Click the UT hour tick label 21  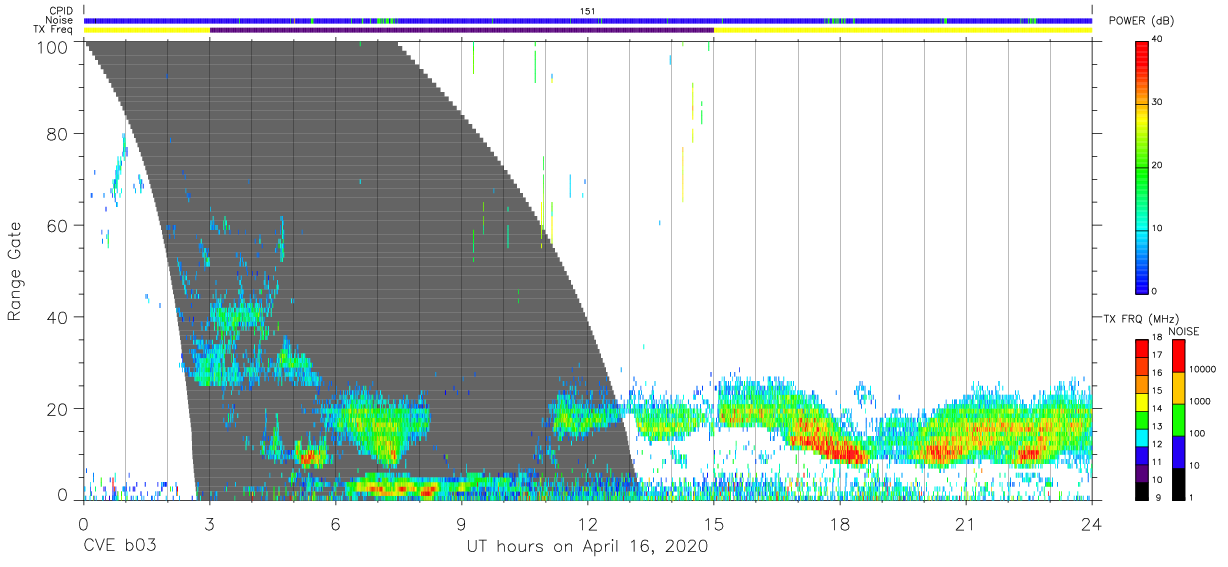966,524
